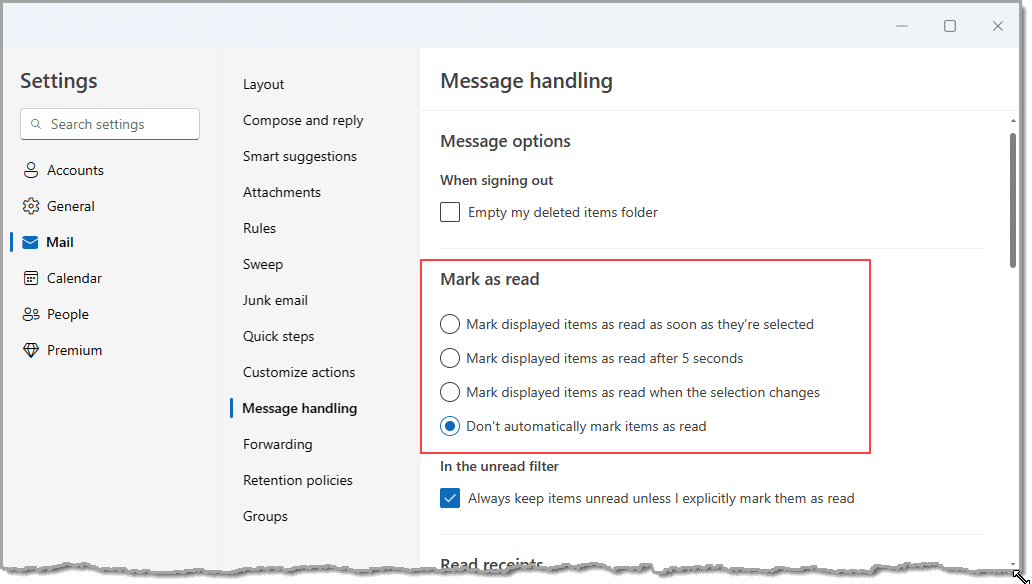Switch to Junk email settings
Image resolution: width=1032 pixels, height=584 pixels.
(x=275, y=300)
